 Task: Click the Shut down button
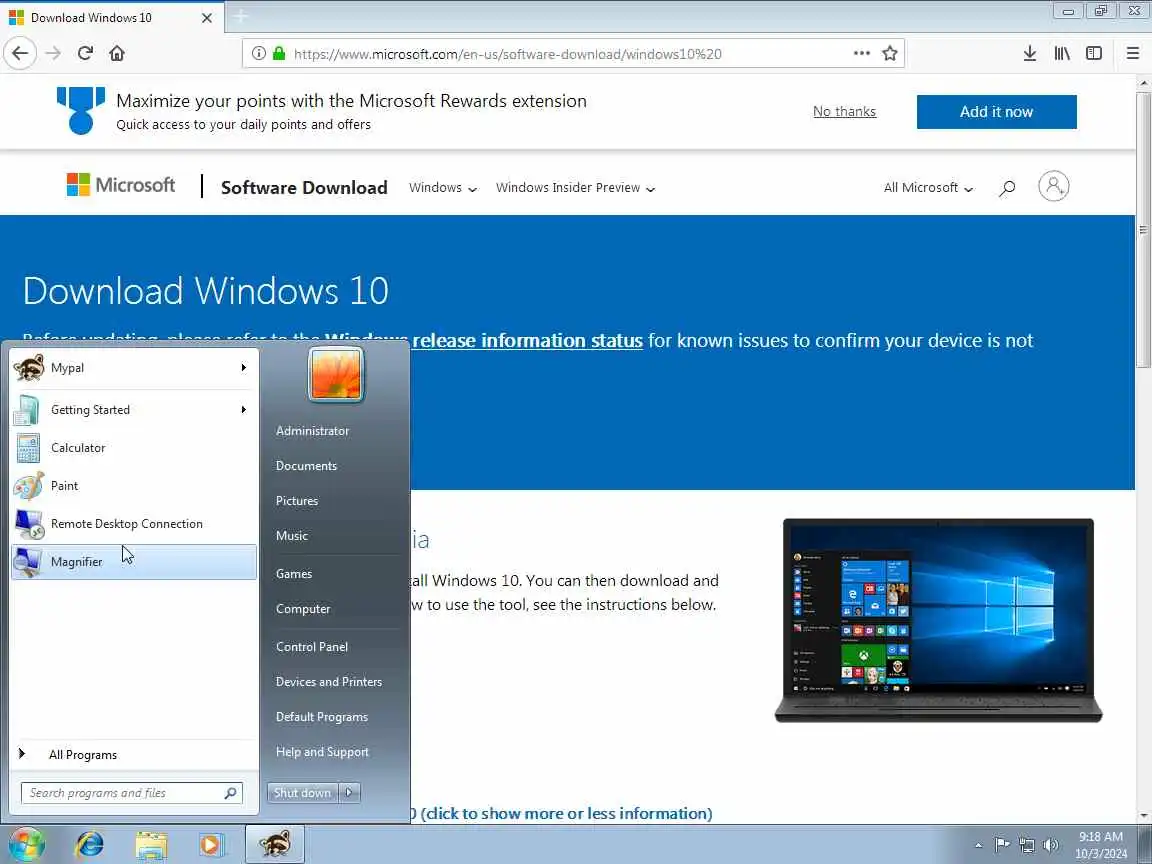click(x=302, y=792)
